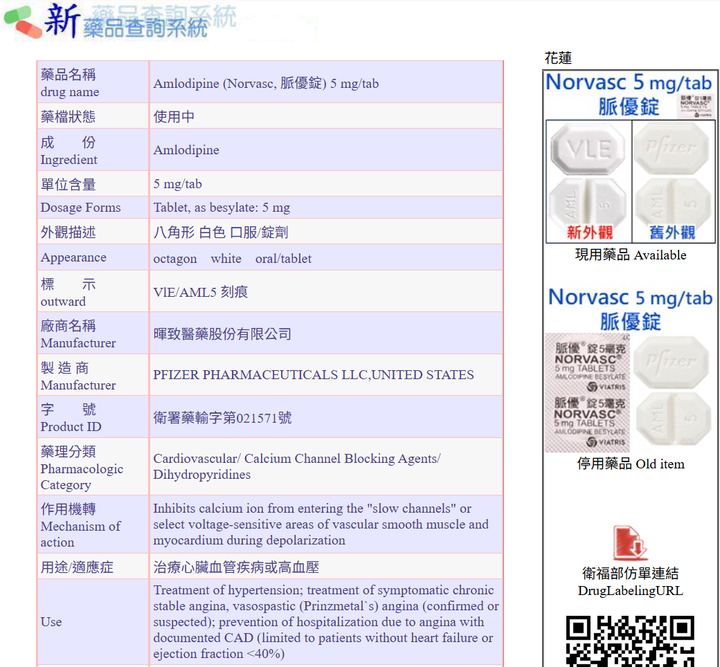720x667 pixels.
Task: Click the drug name value Amlodipine (Norvasc, 脈優錠)
Action: click(x=266, y=83)
